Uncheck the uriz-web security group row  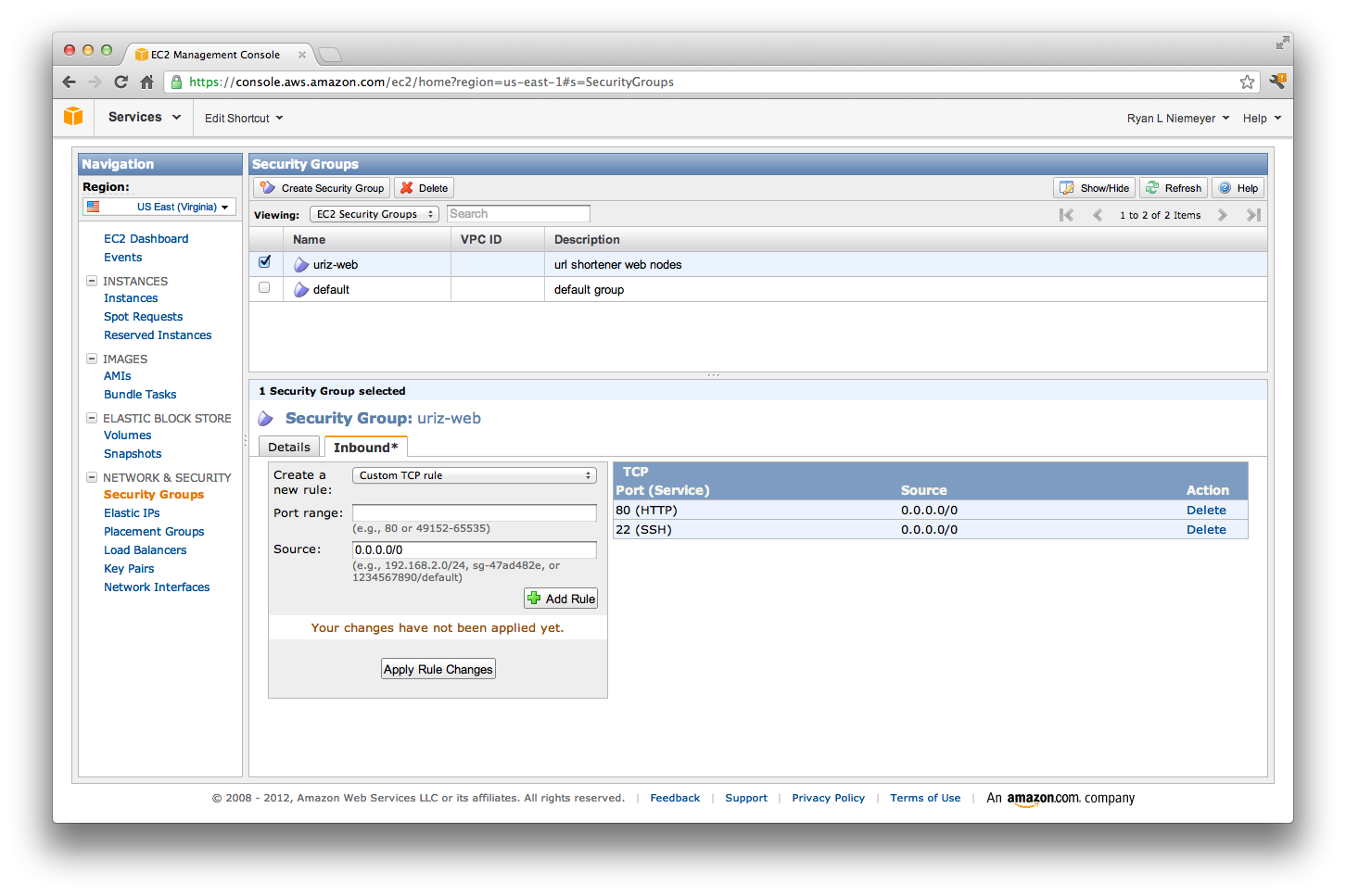264,262
